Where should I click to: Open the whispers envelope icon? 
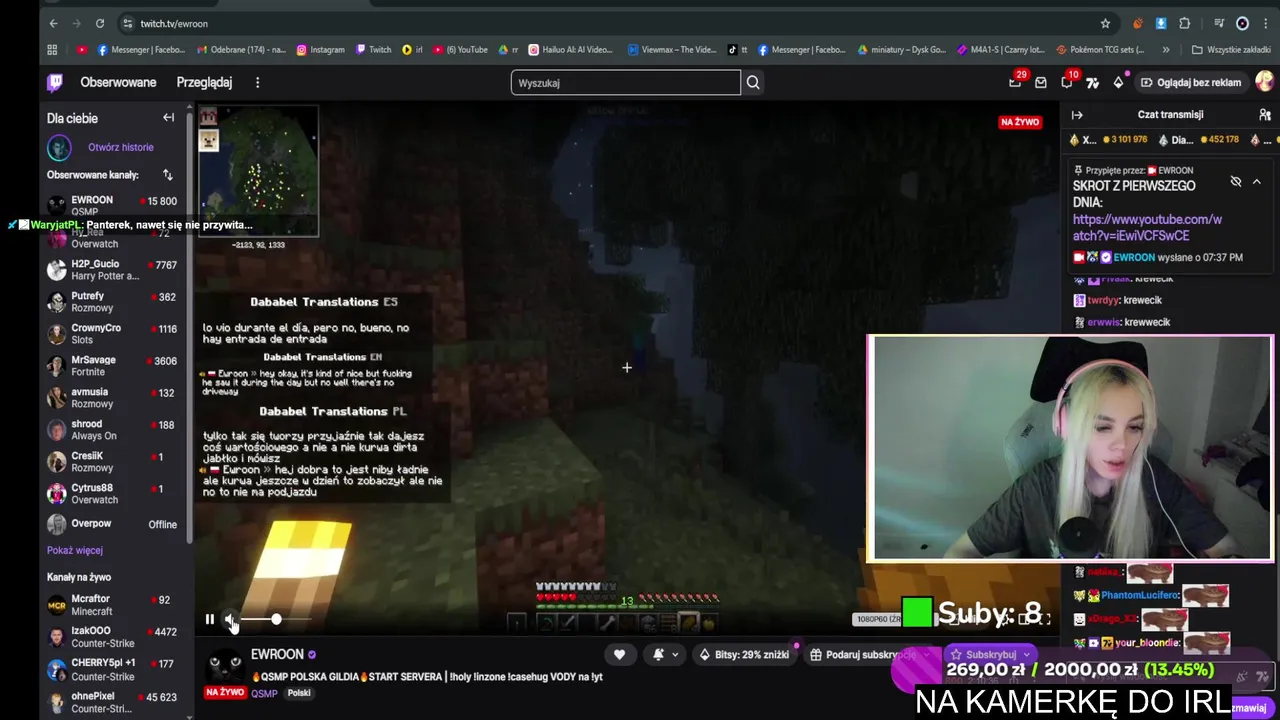pyautogui.click(x=1041, y=83)
